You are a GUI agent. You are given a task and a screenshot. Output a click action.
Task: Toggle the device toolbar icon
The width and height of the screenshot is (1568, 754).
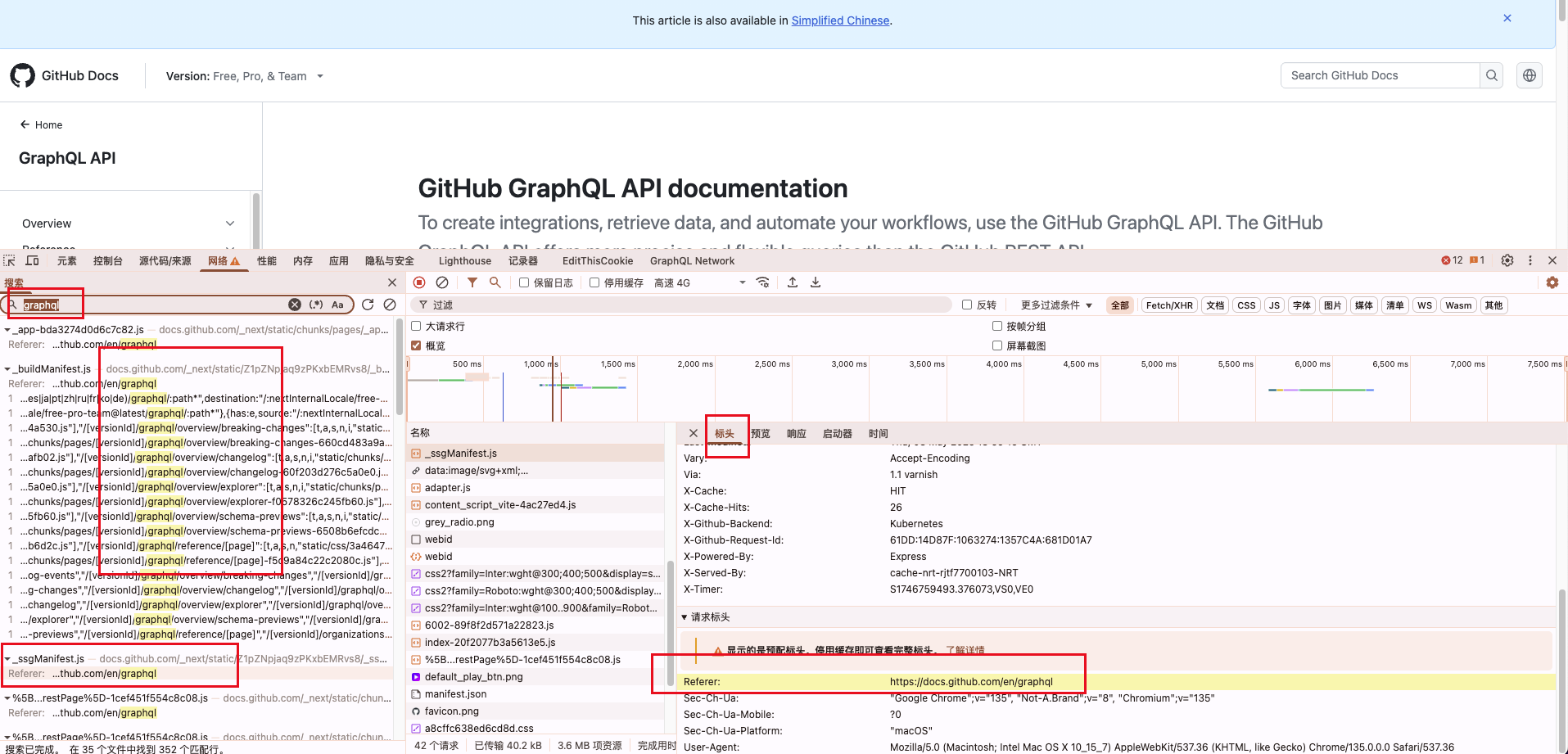(x=33, y=260)
